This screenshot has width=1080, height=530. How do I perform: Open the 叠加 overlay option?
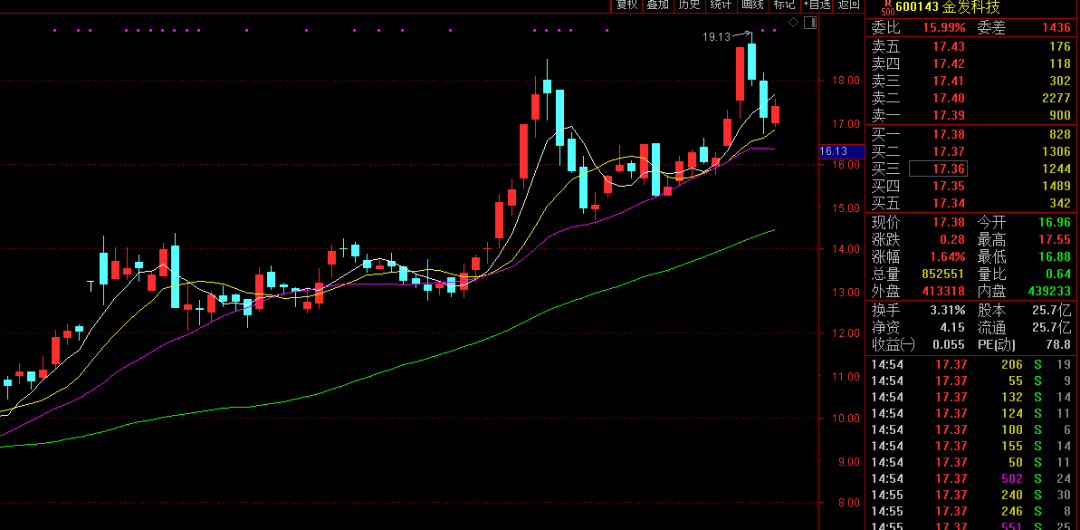pos(657,5)
